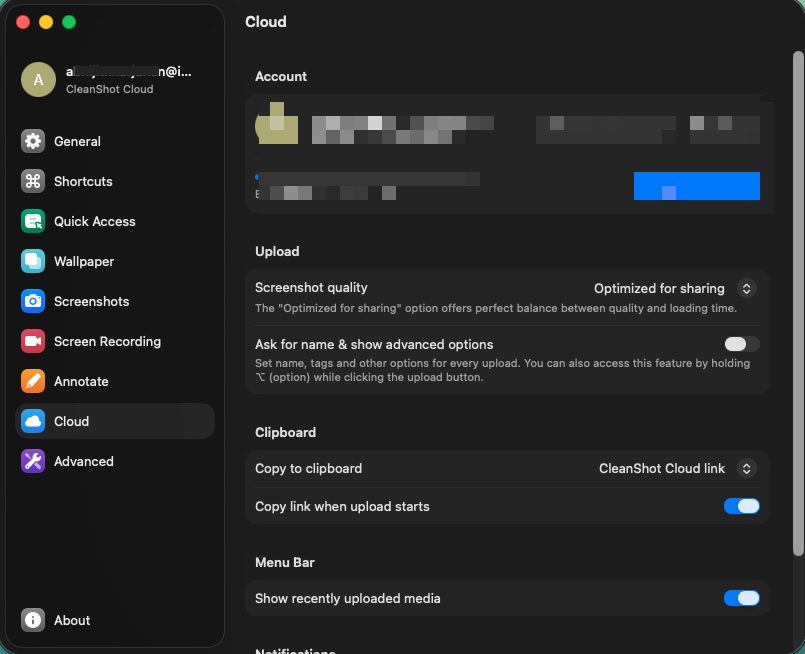
Task: Select the Shortcuts command-key icon
Action: click(x=33, y=181)
